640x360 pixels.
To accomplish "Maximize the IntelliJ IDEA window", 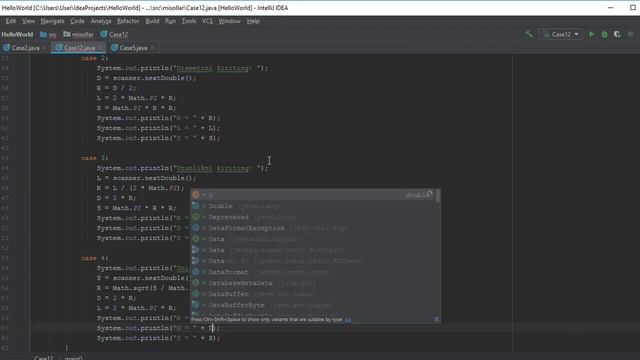I will (x=633, y=8).
